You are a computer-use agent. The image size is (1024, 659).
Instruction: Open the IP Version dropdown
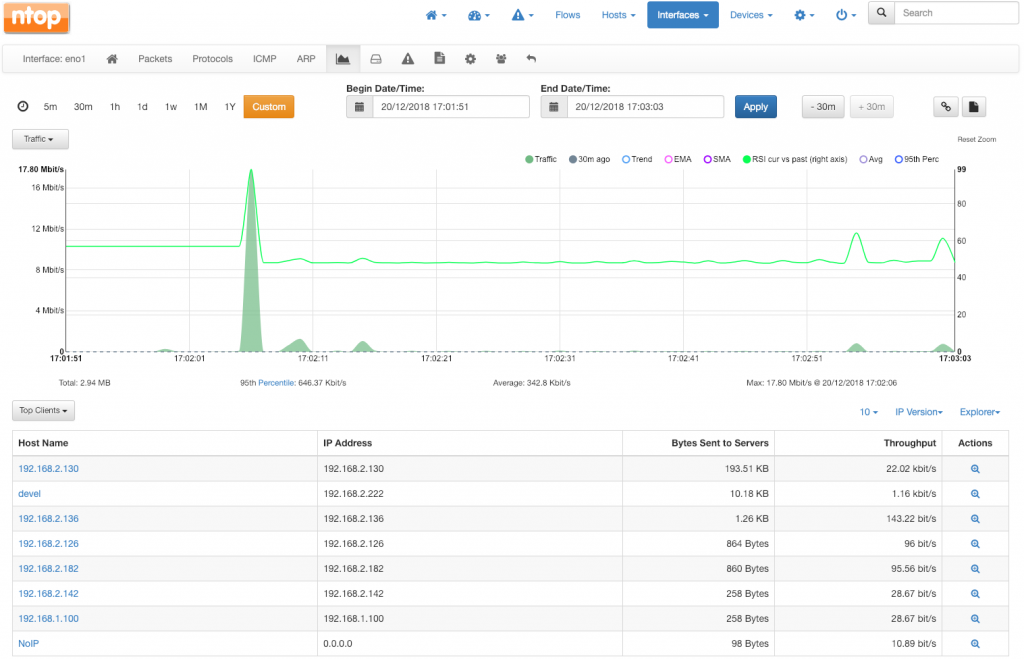tap(919, 412)
